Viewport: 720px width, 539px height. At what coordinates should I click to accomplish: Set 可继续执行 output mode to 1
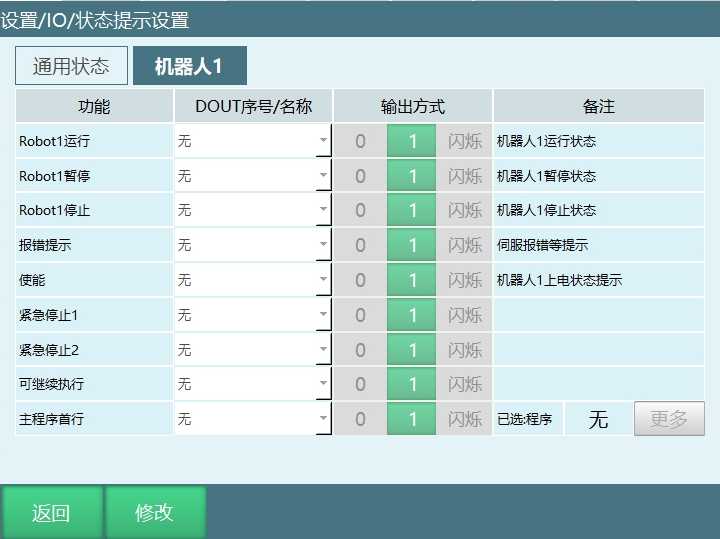(x=411, y=384)
